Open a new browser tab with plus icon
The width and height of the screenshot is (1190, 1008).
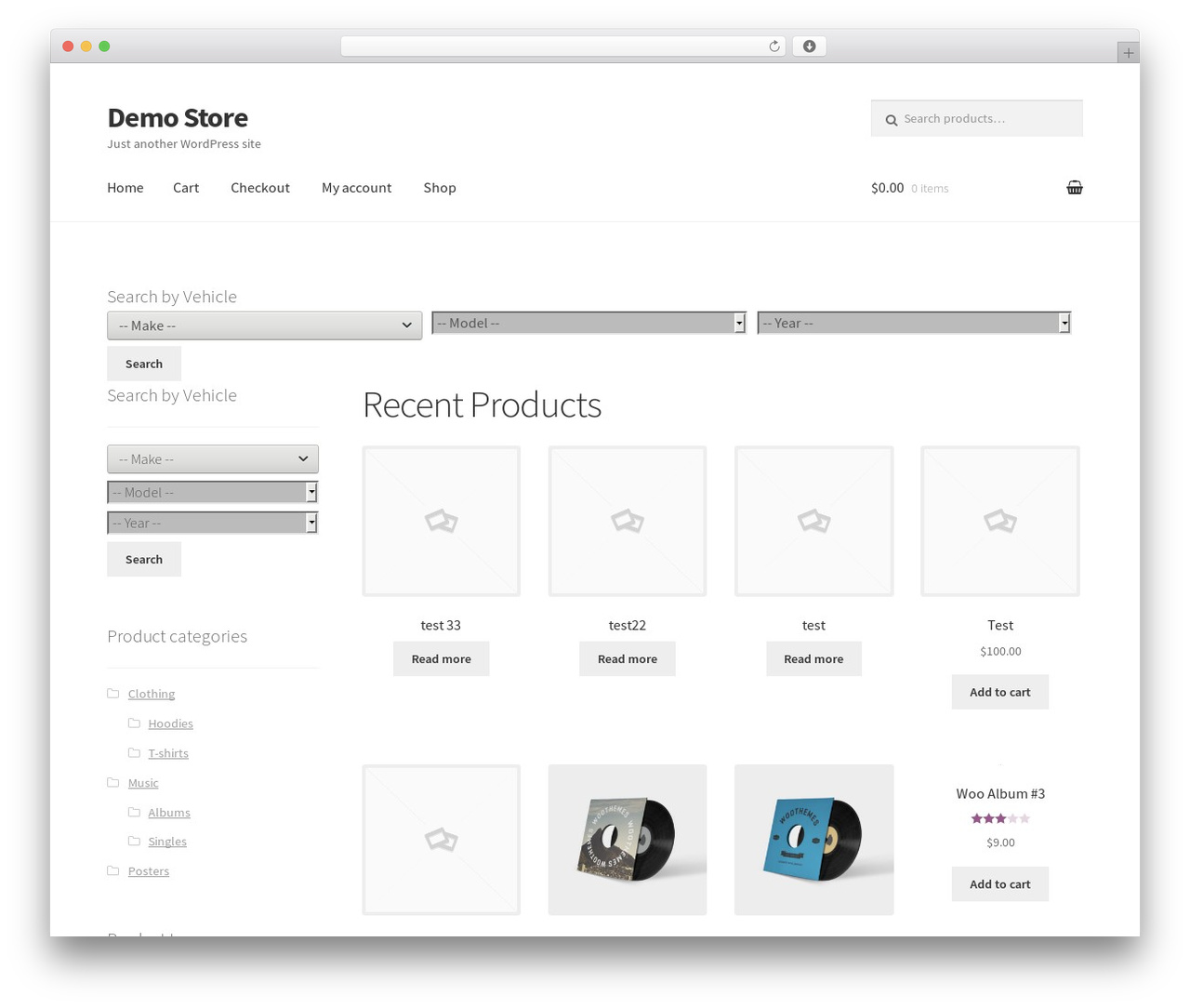coord(1128,53)
